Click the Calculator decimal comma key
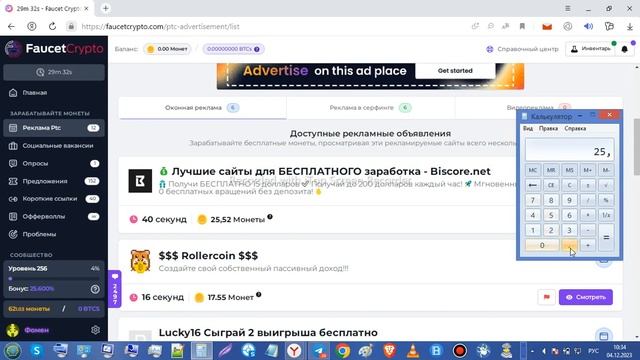640x360 pixels. coord(569,245)
